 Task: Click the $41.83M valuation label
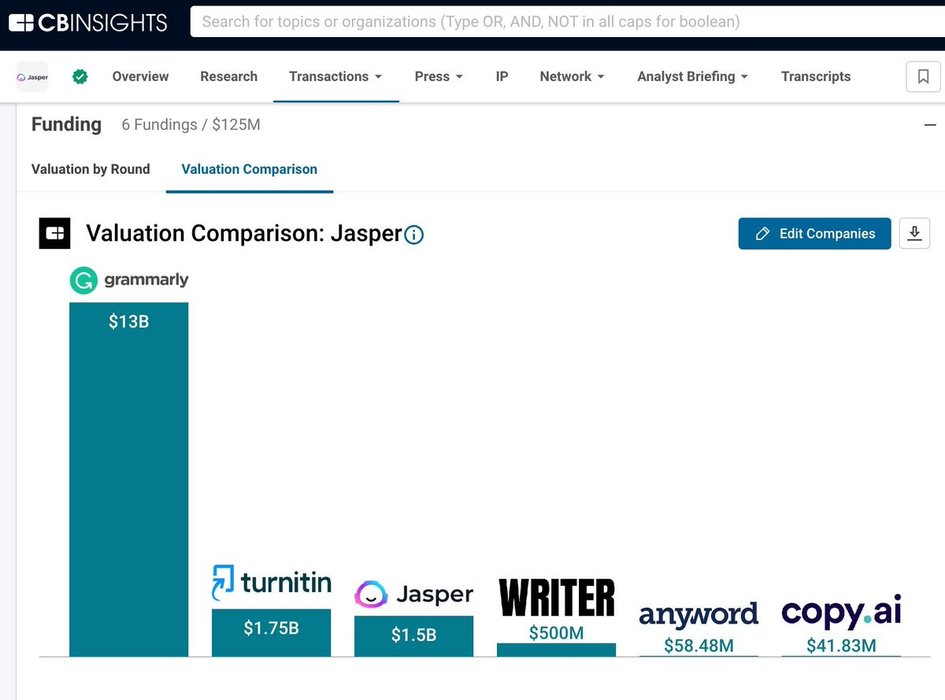point(841,646)
